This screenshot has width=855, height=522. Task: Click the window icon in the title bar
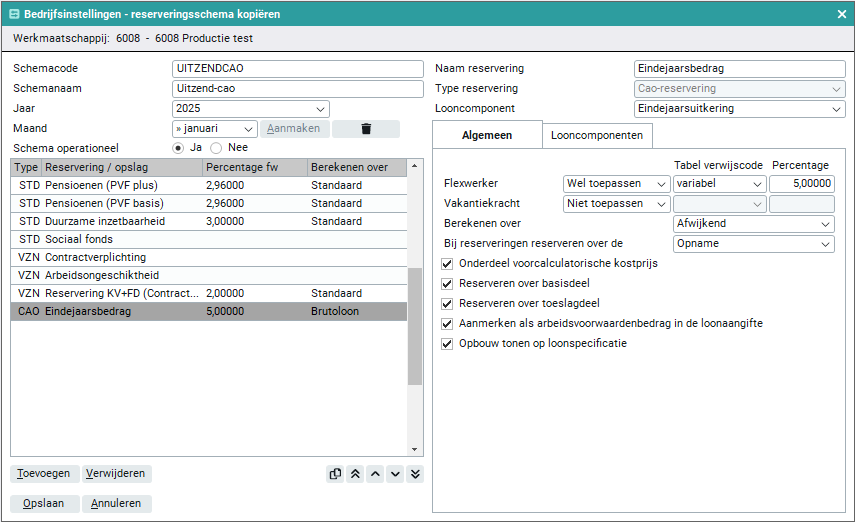coord(14,14)
